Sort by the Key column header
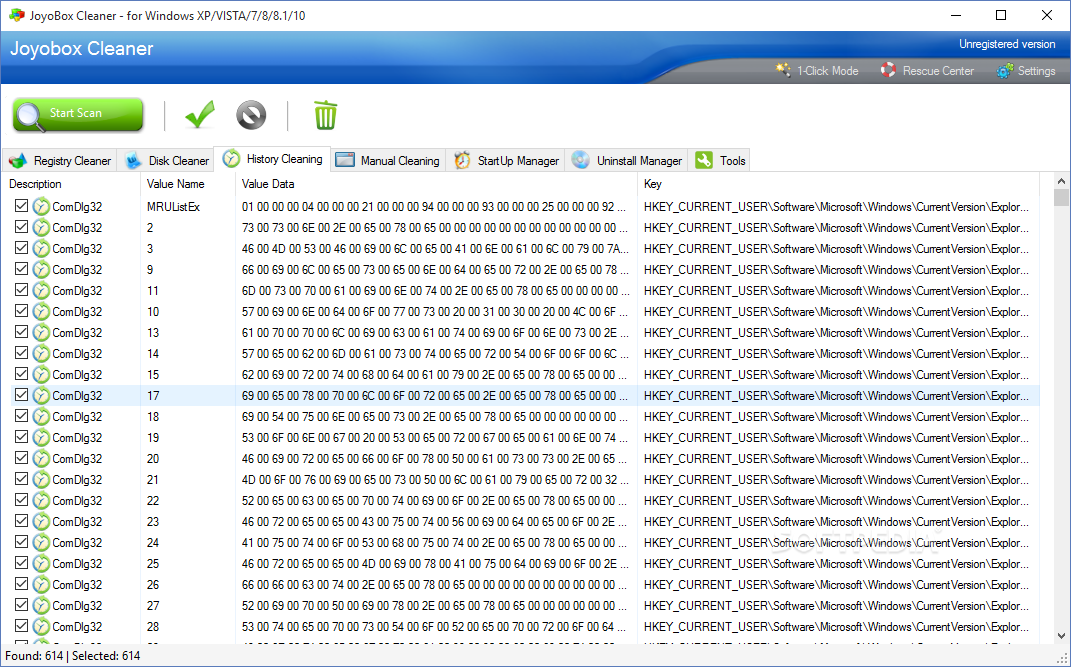 coord(839,184)
